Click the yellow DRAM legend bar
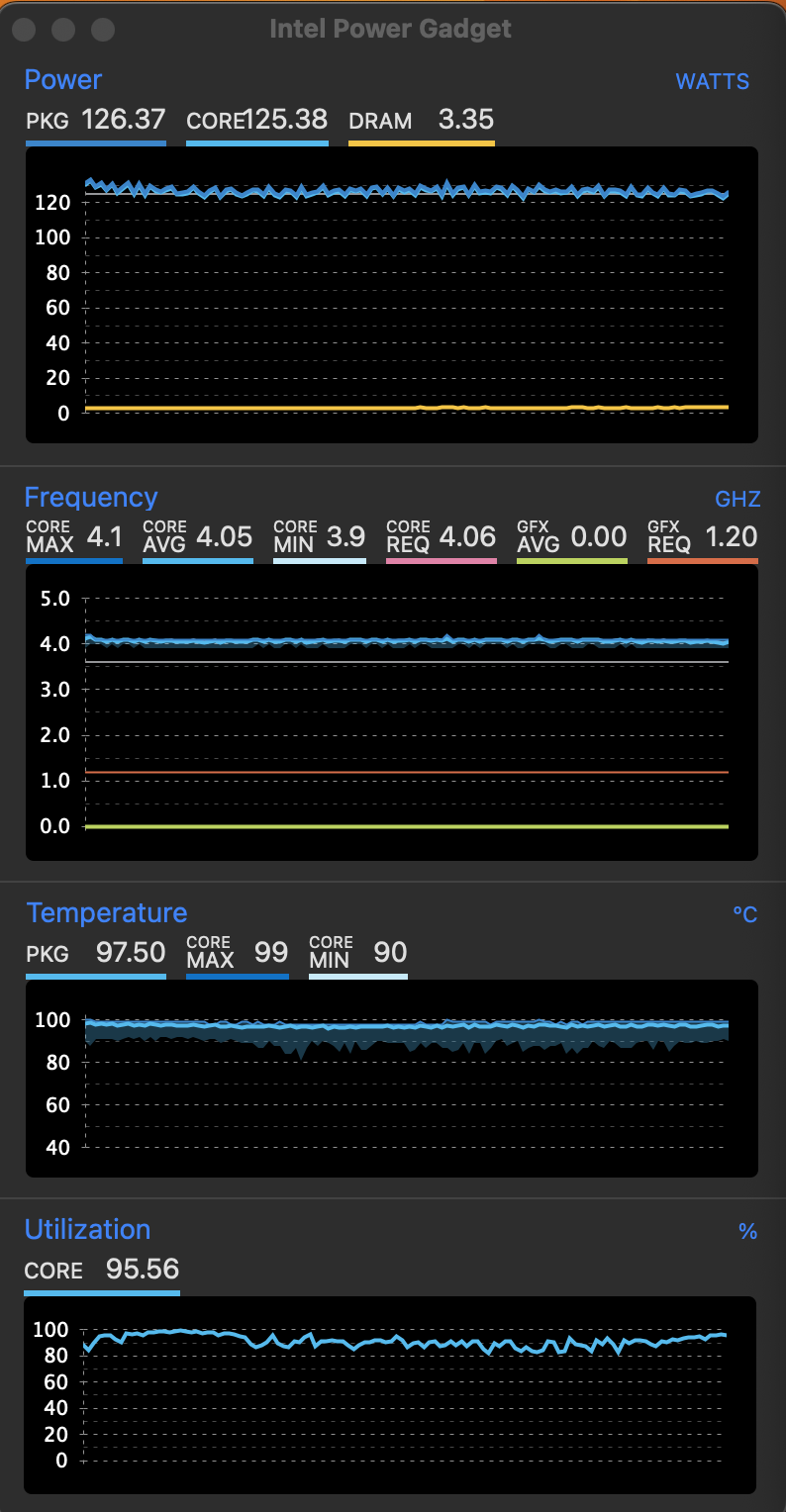Viewport: 786px width, 1512px height. (422, 143)
